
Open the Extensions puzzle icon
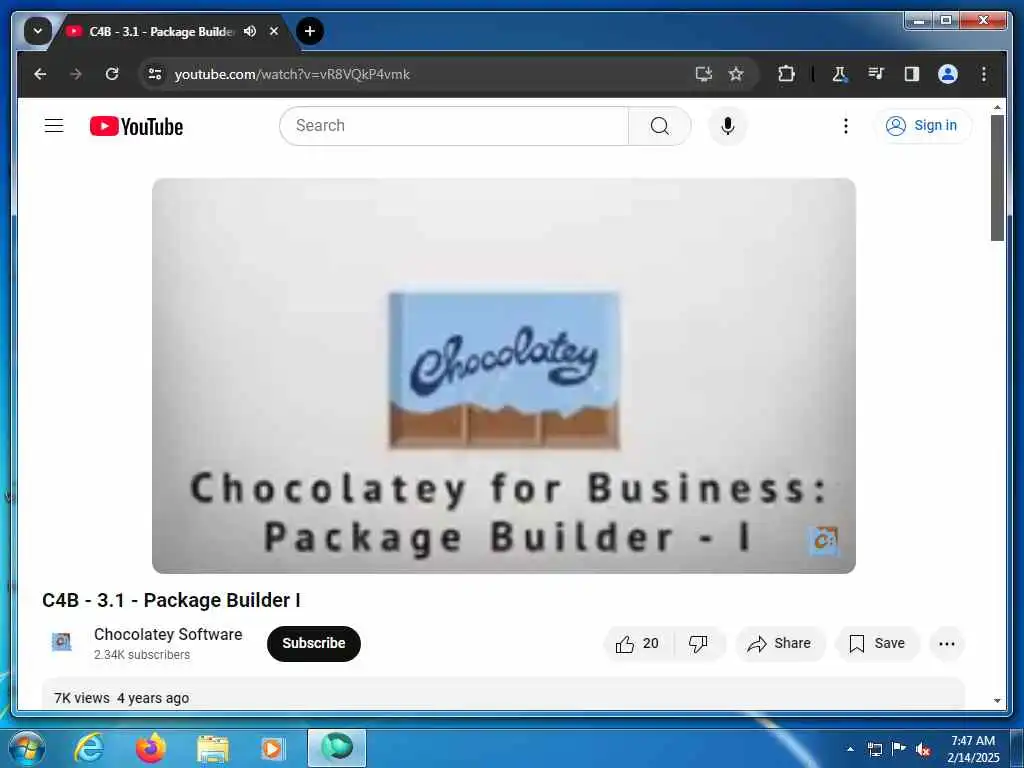[786, 74]
